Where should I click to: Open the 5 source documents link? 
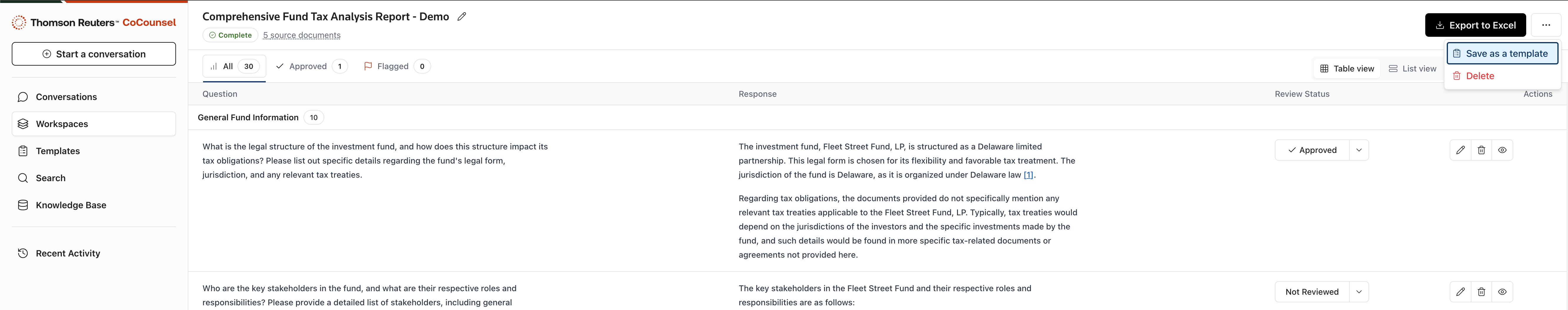[x=301, y=35]
